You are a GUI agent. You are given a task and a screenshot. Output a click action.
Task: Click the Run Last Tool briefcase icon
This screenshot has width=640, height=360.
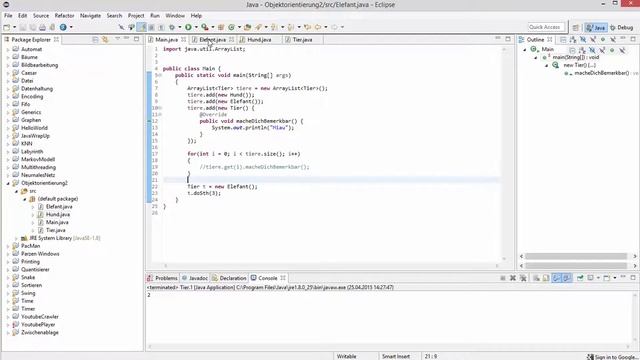(x=205, y=27)
